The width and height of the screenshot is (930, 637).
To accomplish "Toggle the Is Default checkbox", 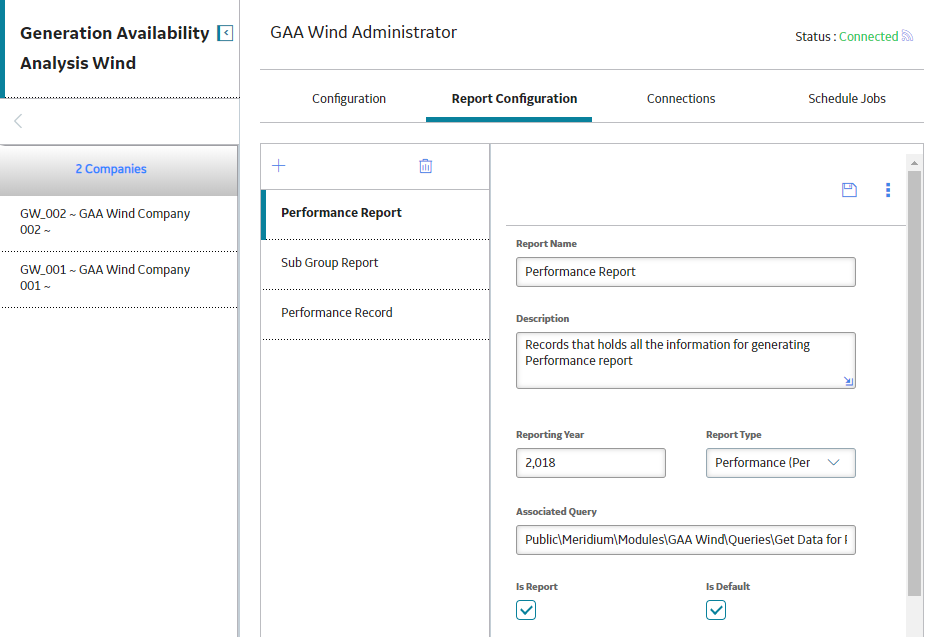I will pos(716,610).
